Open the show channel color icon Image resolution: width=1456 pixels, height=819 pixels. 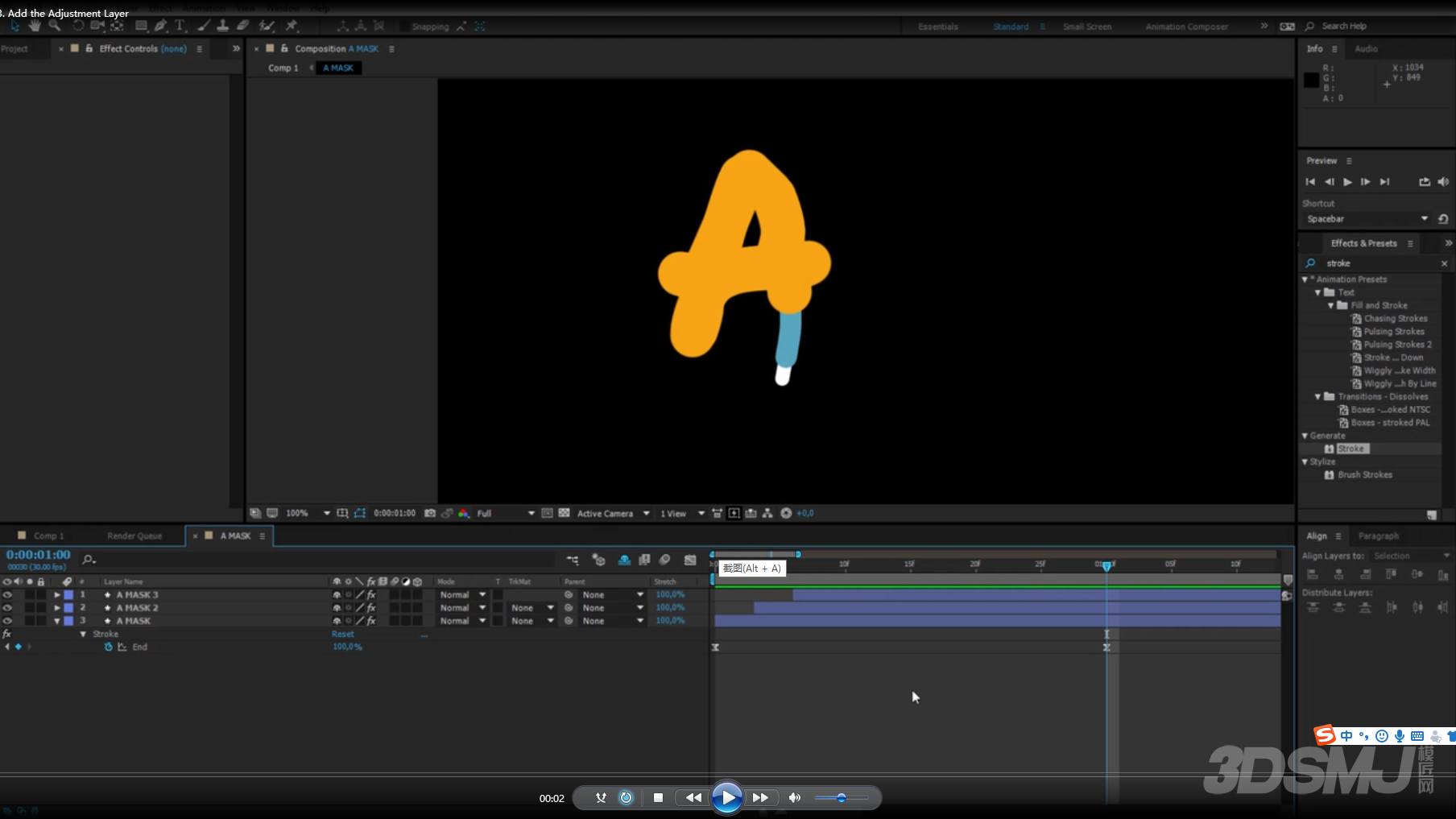pos(464,513)
